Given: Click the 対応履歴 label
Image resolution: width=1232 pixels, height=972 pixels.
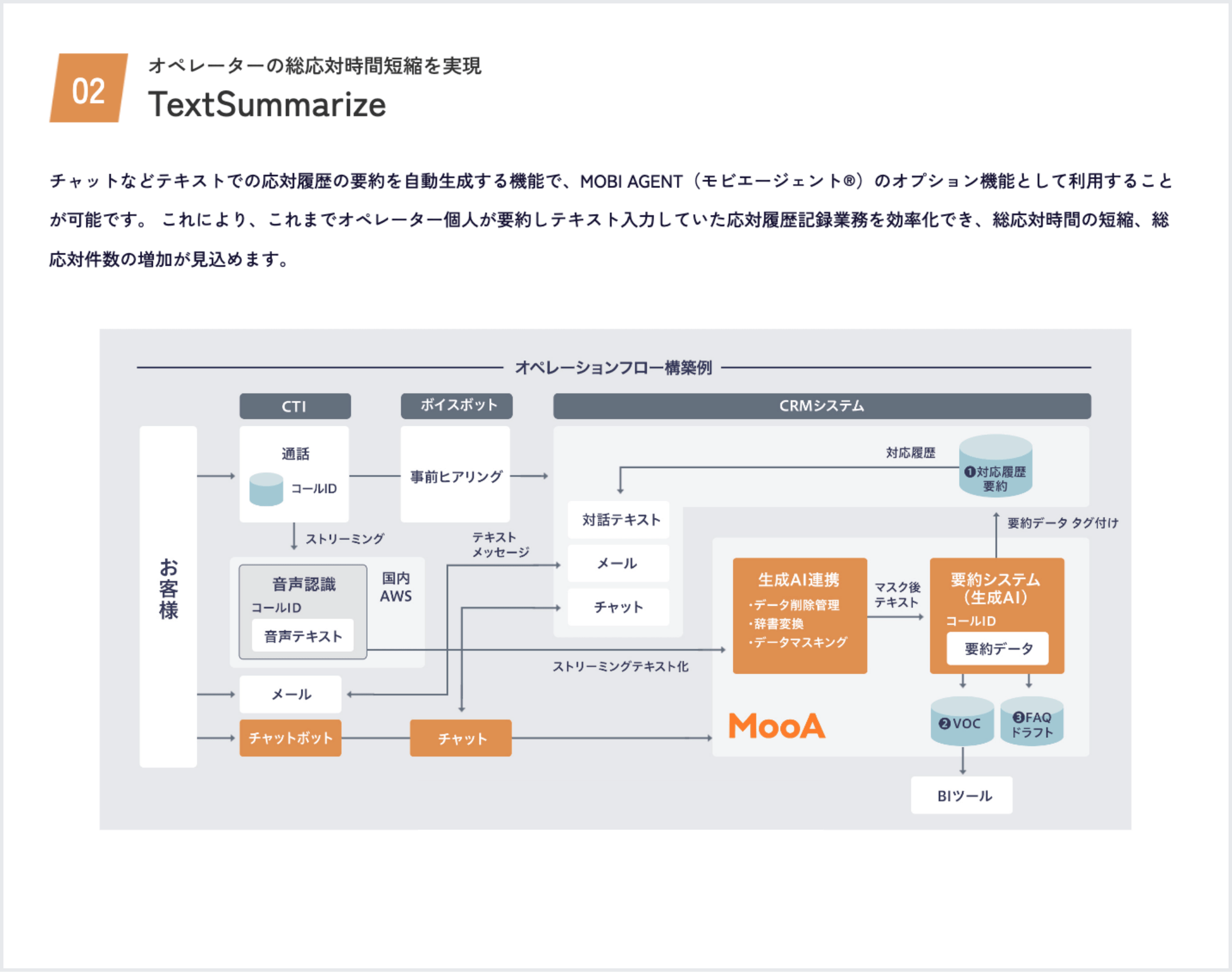Looking at the screenshot, I should point(911,453).
